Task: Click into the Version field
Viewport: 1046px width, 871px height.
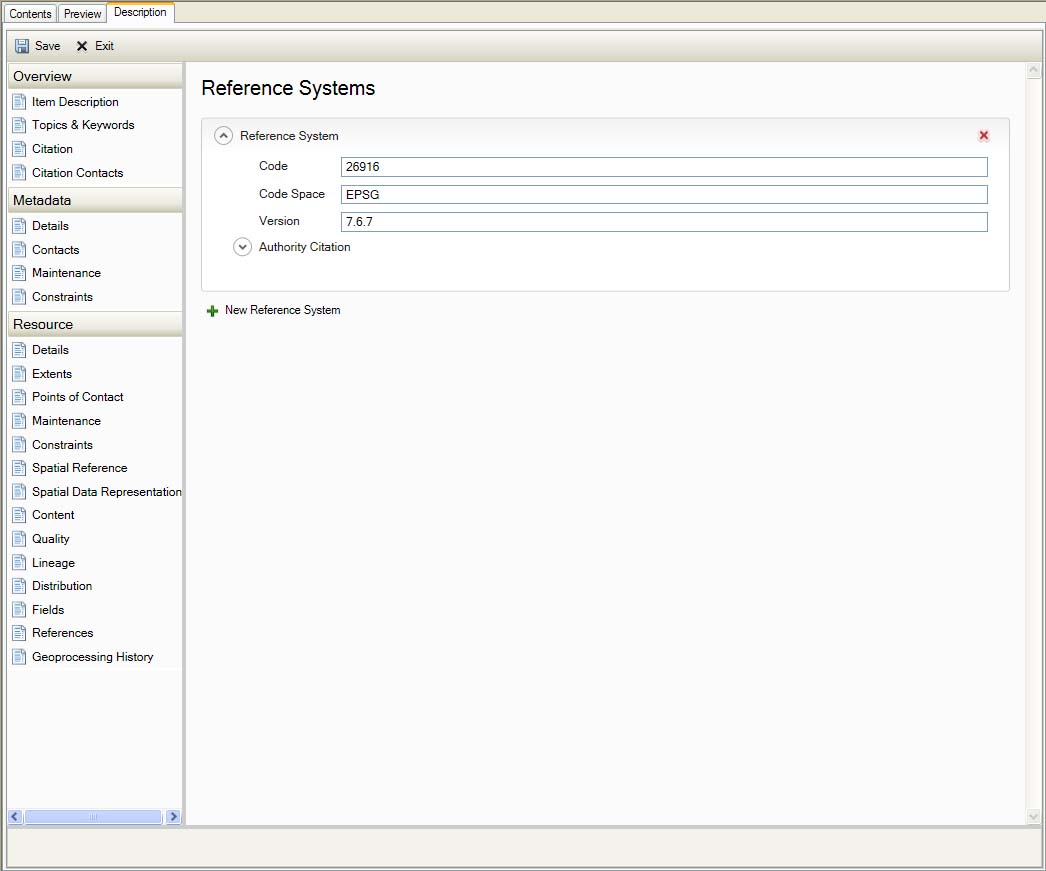Action: (663, 222)
